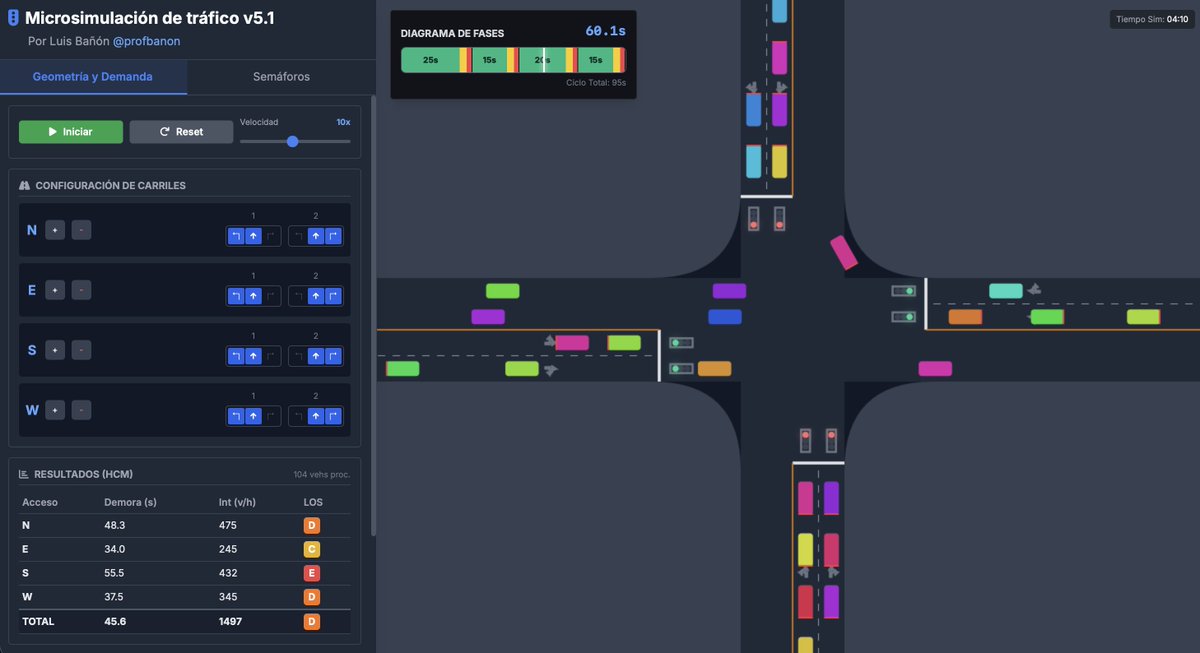This screenshot has width=1200, height=653.
Task: Start the simulation with Iniciar
Action: (71, 132)
